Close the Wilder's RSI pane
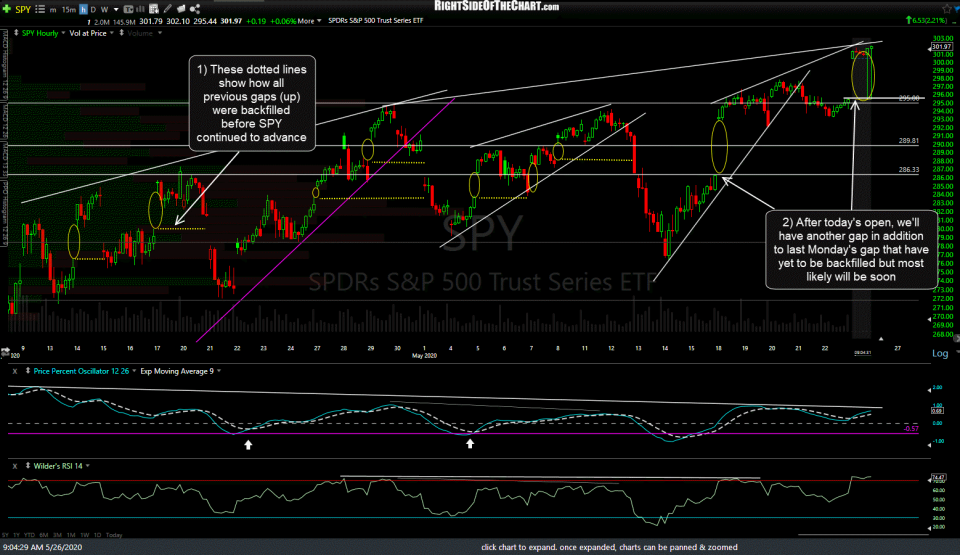This screenshot has width=960, height=555. (15, 466)
